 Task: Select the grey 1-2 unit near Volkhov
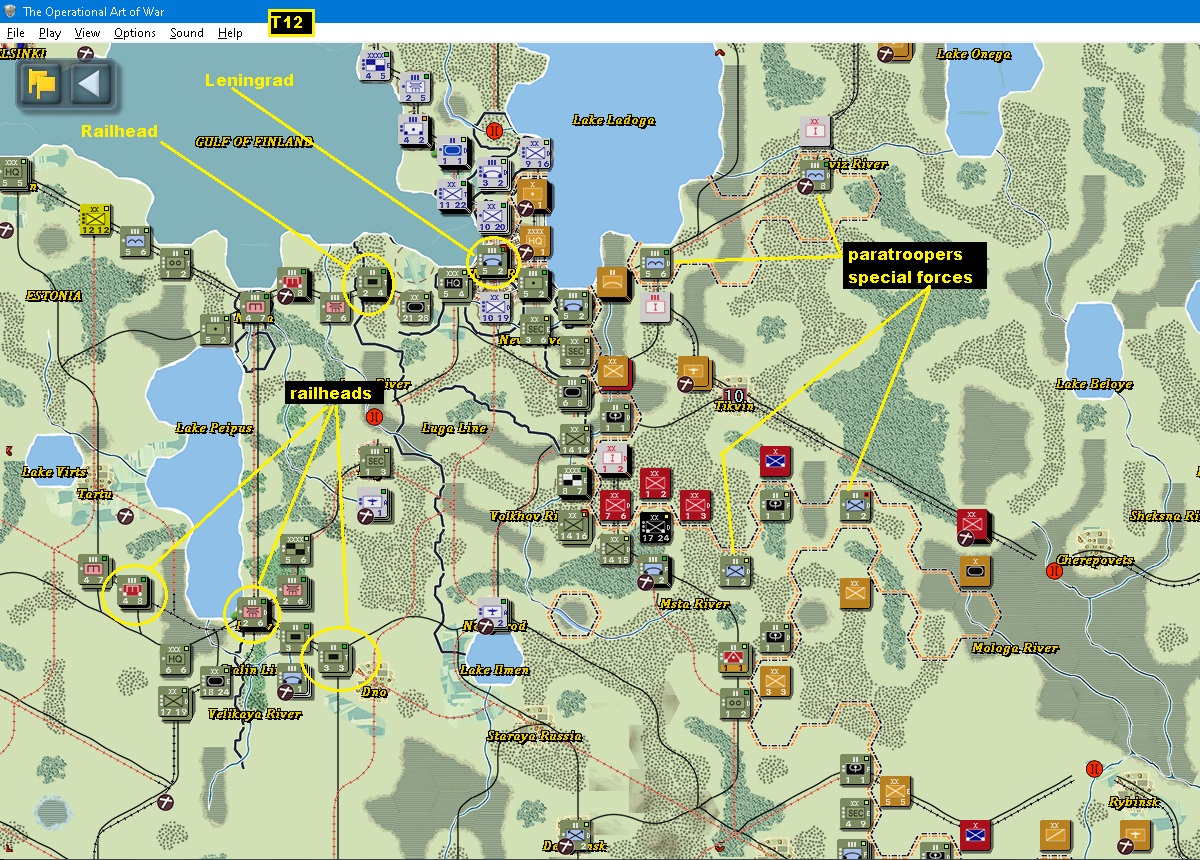(x=614, y=460)
